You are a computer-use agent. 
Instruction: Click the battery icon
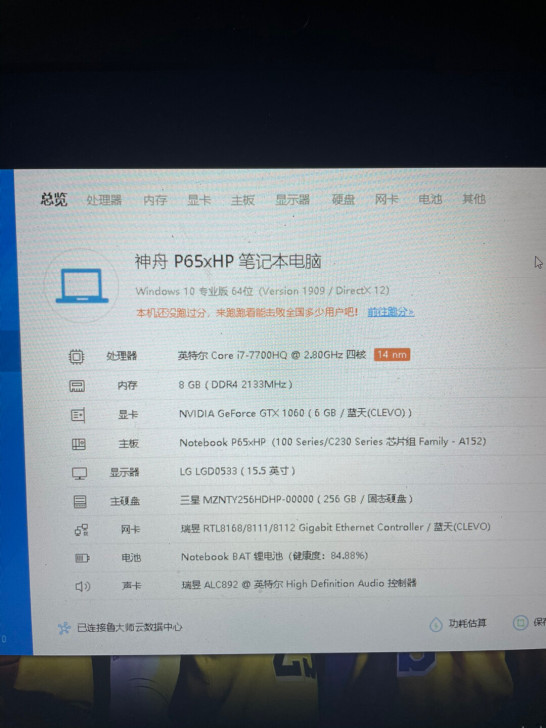click(82, 558)
